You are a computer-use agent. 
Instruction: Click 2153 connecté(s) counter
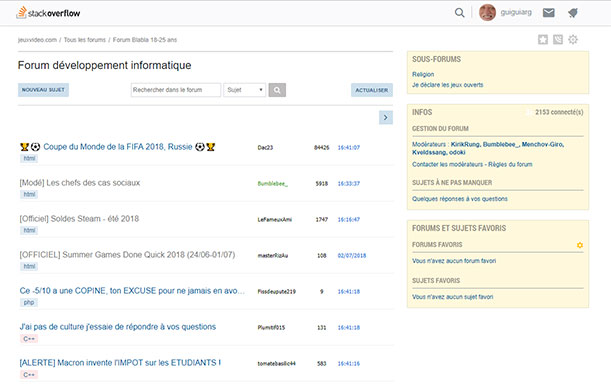(x=559, y=112)
